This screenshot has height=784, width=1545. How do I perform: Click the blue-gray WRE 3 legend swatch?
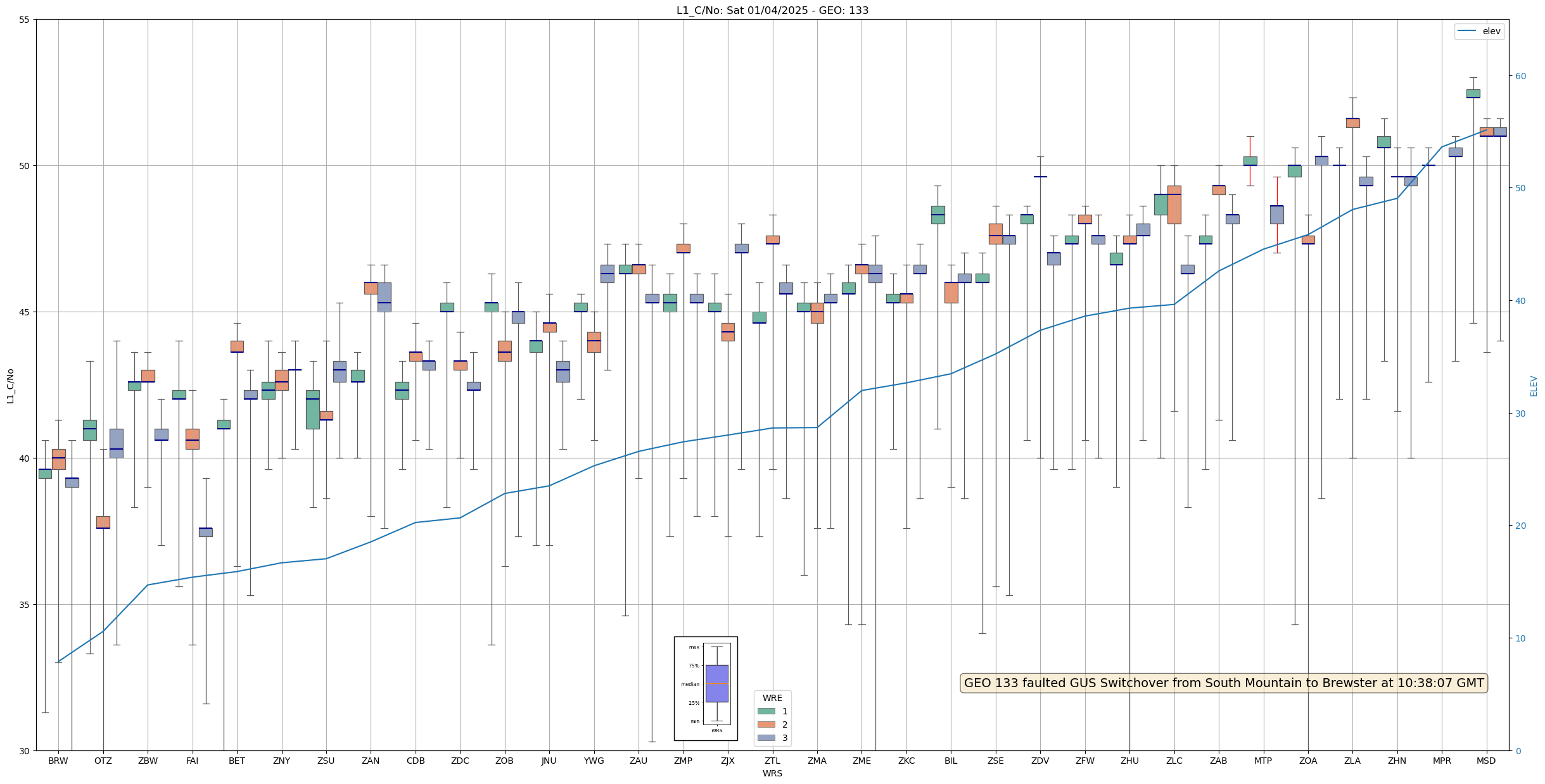tap(766, 738)
